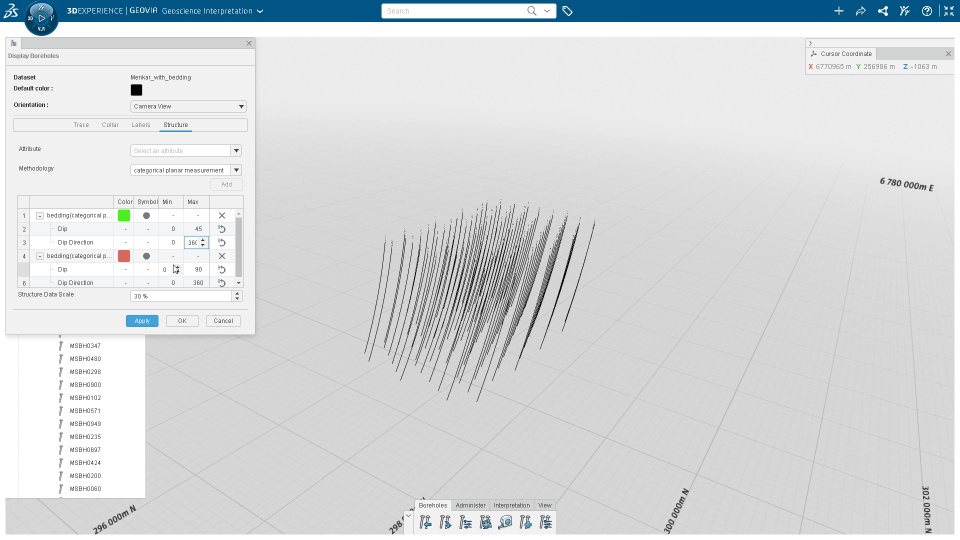This screenshot has height=540, width=960.
Task: Open the app title dropdown chevron
Action: tap(260, 11)
